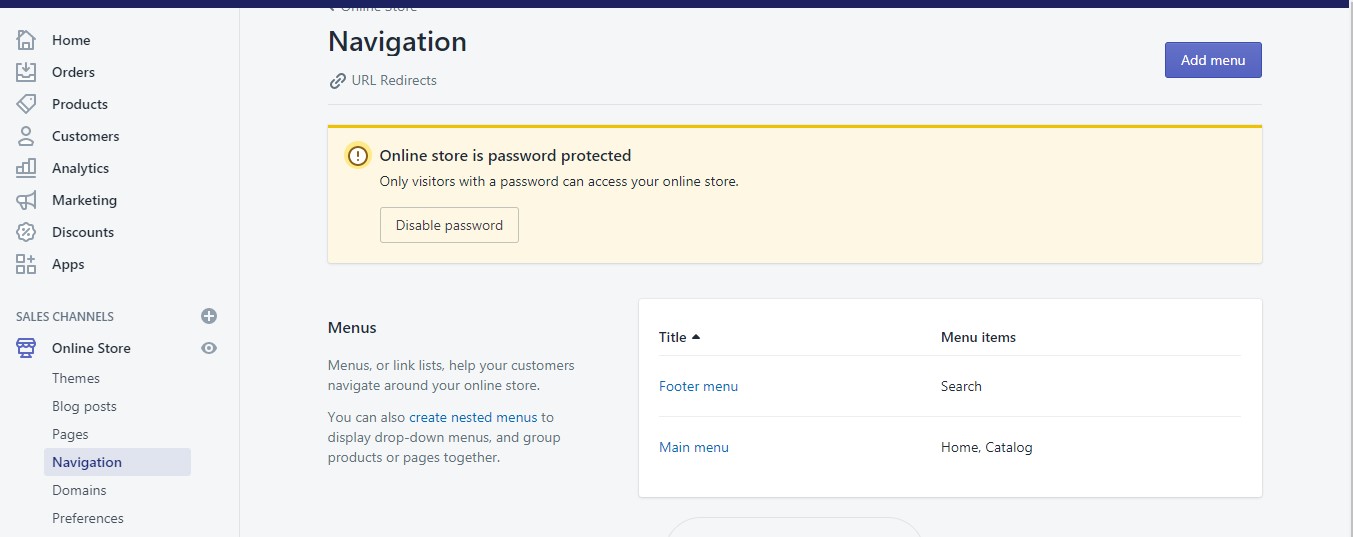Image resolution: width=1353 pixels, height=537 pixels.
Task: Open Themes under Online Store
Action: pyautogui.click(x=76, y=378)
